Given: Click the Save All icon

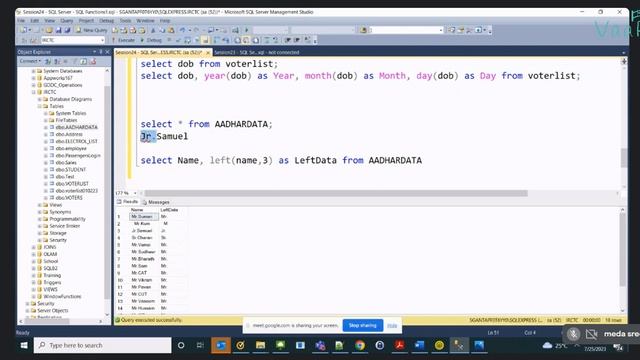Looking at the screenshot, I should point(67,30).
